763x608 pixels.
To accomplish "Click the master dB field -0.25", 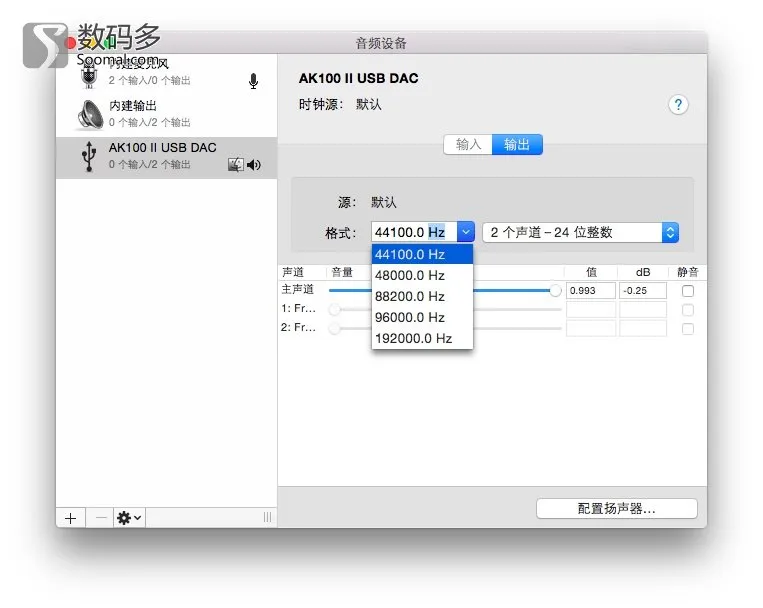I will [x=643, y=291].
